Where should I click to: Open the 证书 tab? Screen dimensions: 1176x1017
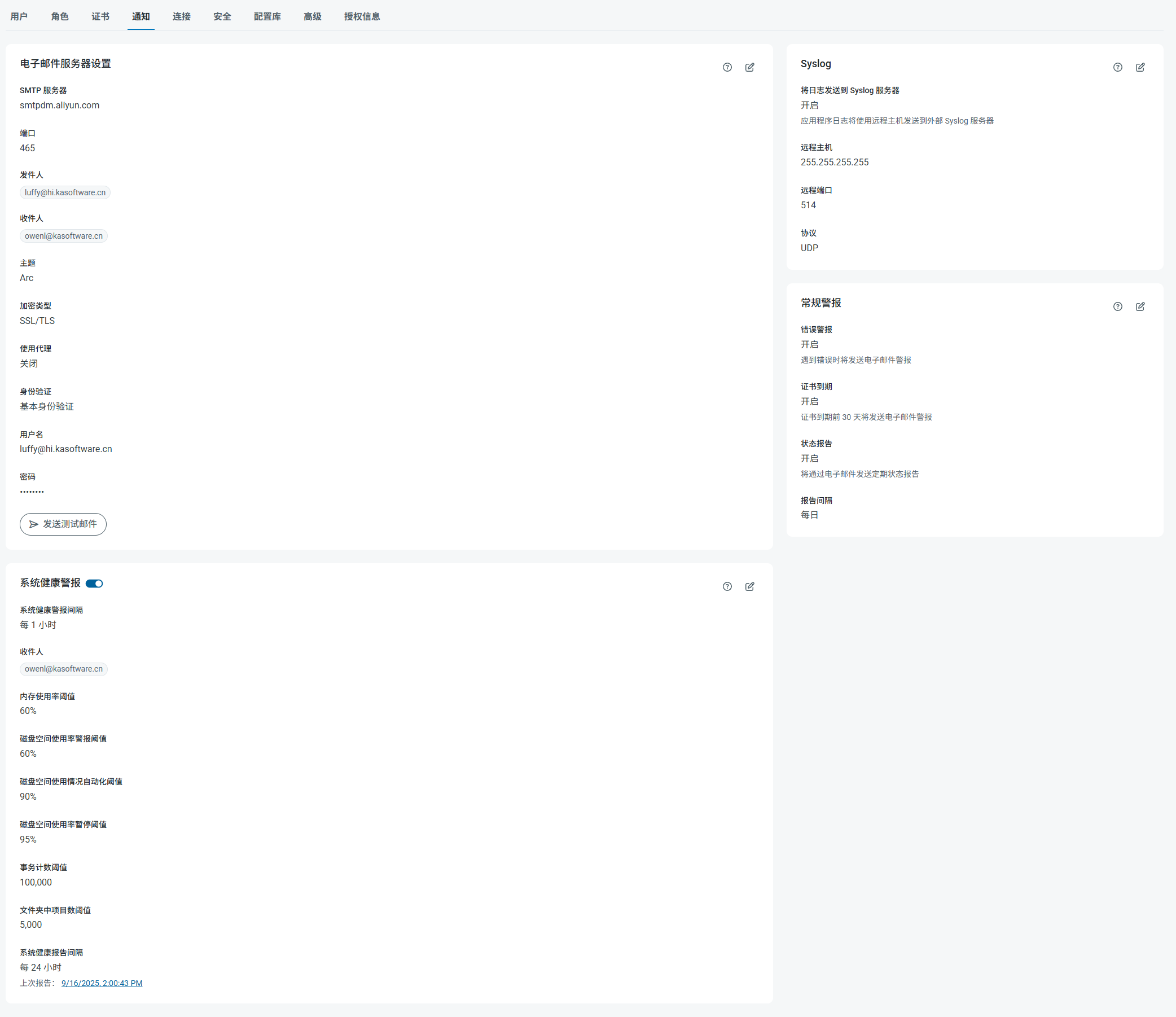100,16
